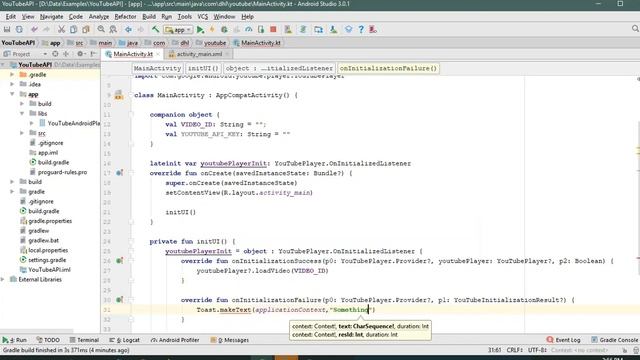The image size is (640, 360).
Task: Open the Build menu
Action: pyautogui.click(x=149, y=17)
